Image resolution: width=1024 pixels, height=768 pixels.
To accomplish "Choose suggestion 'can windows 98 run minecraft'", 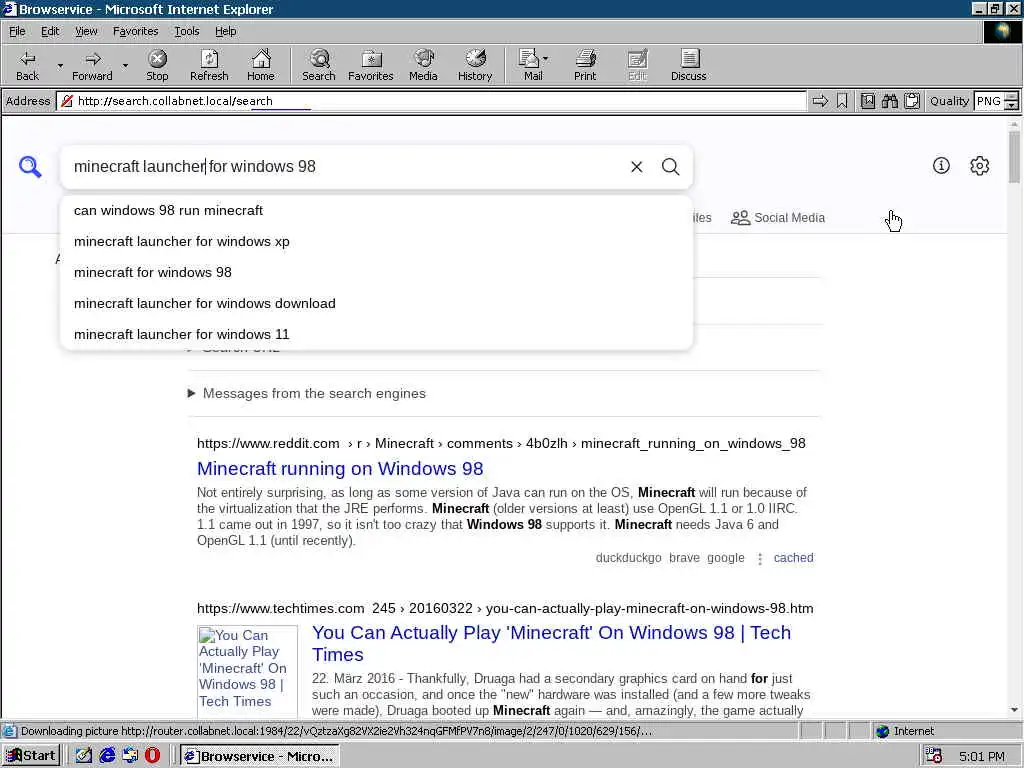I will tap(376, 210).
